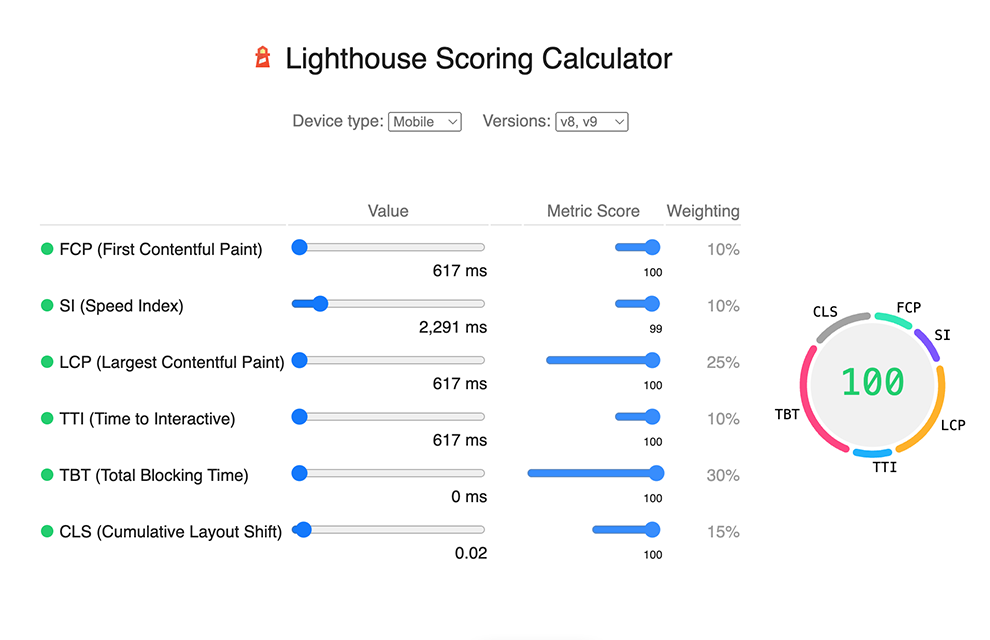Click the pink TBT arc on the gauge
990x640 pixels.
(814, 401)
